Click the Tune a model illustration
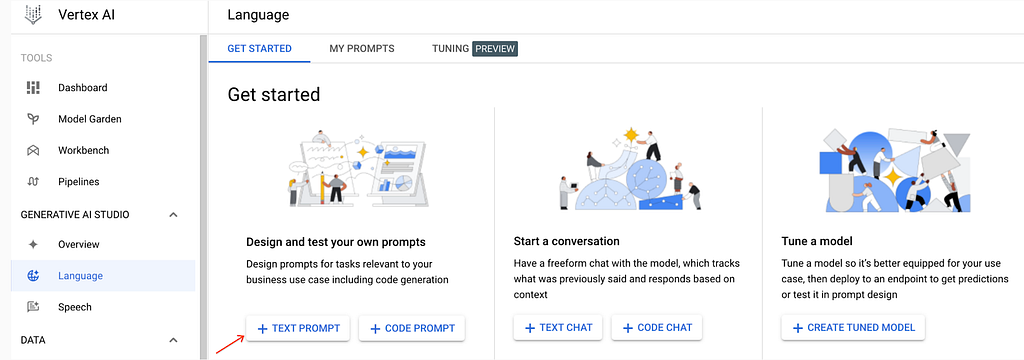 point(895,171)
